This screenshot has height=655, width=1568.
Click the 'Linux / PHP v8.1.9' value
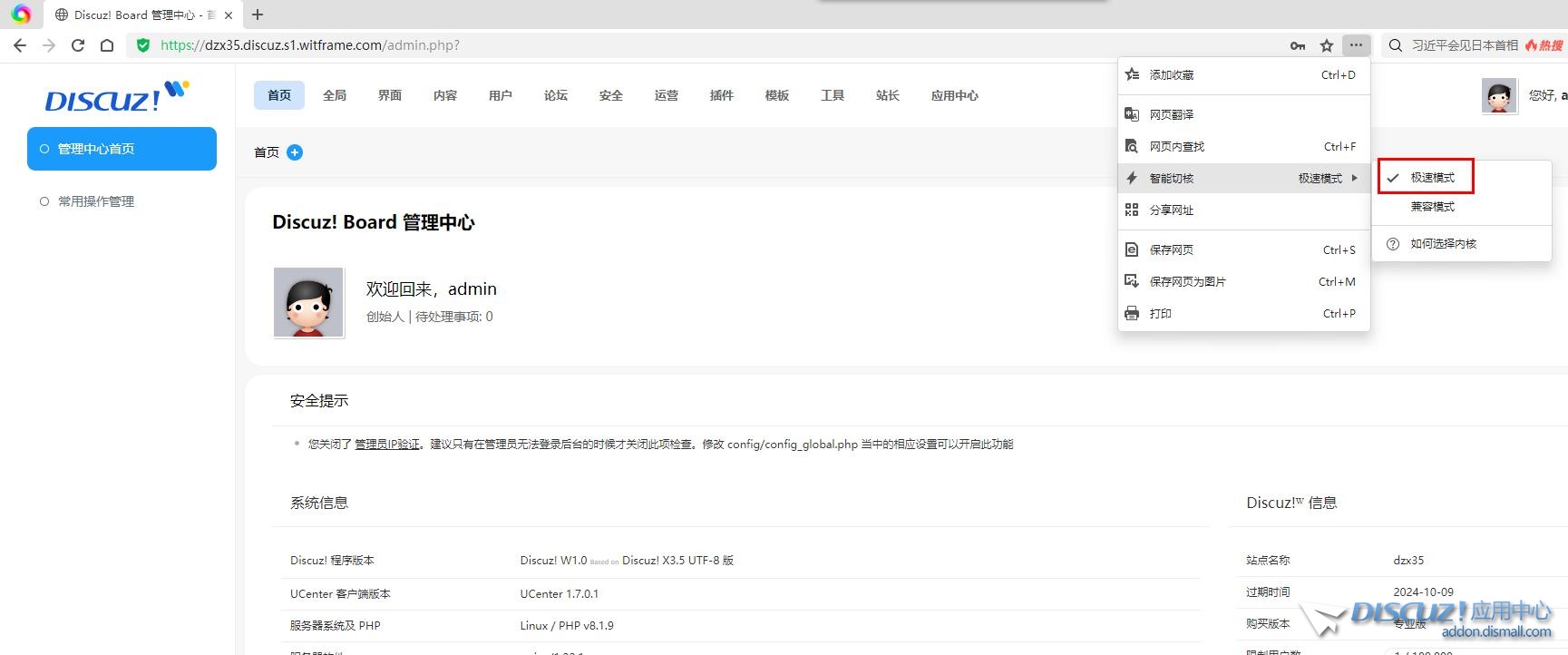[567, 626]
